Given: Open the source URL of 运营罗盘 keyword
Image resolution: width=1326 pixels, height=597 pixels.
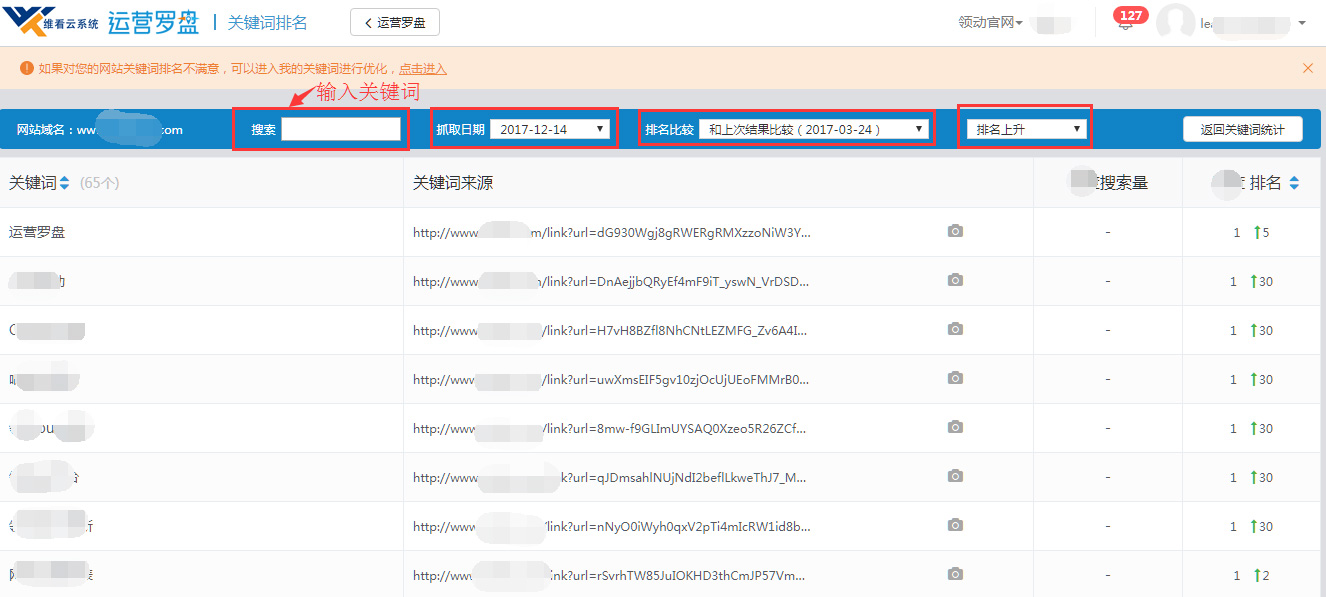Looking at the screenshot, I should [611, 232].
